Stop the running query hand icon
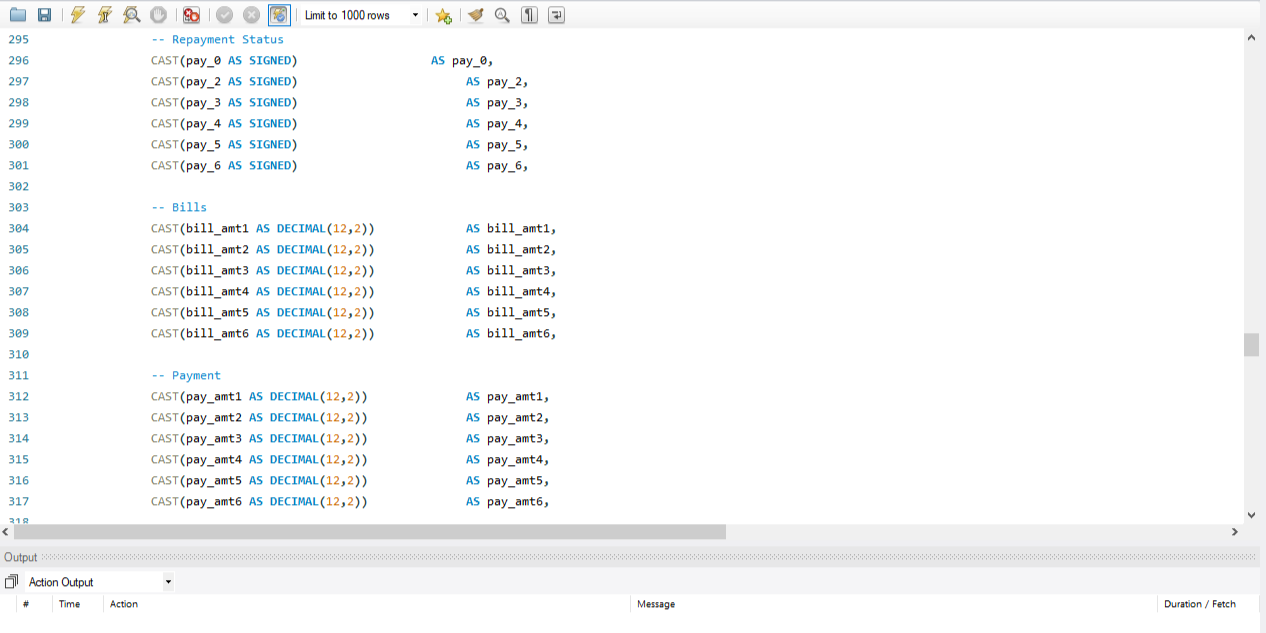 click(158, 15)
